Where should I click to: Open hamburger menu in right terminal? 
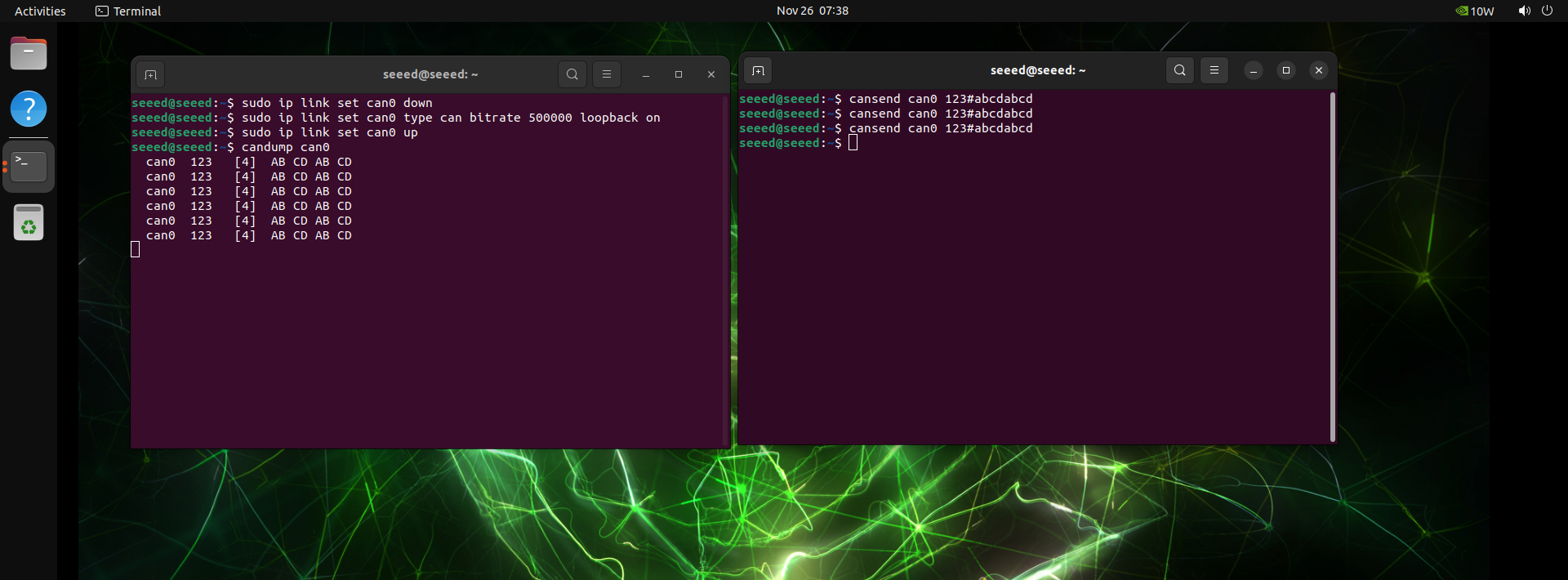1214,70
